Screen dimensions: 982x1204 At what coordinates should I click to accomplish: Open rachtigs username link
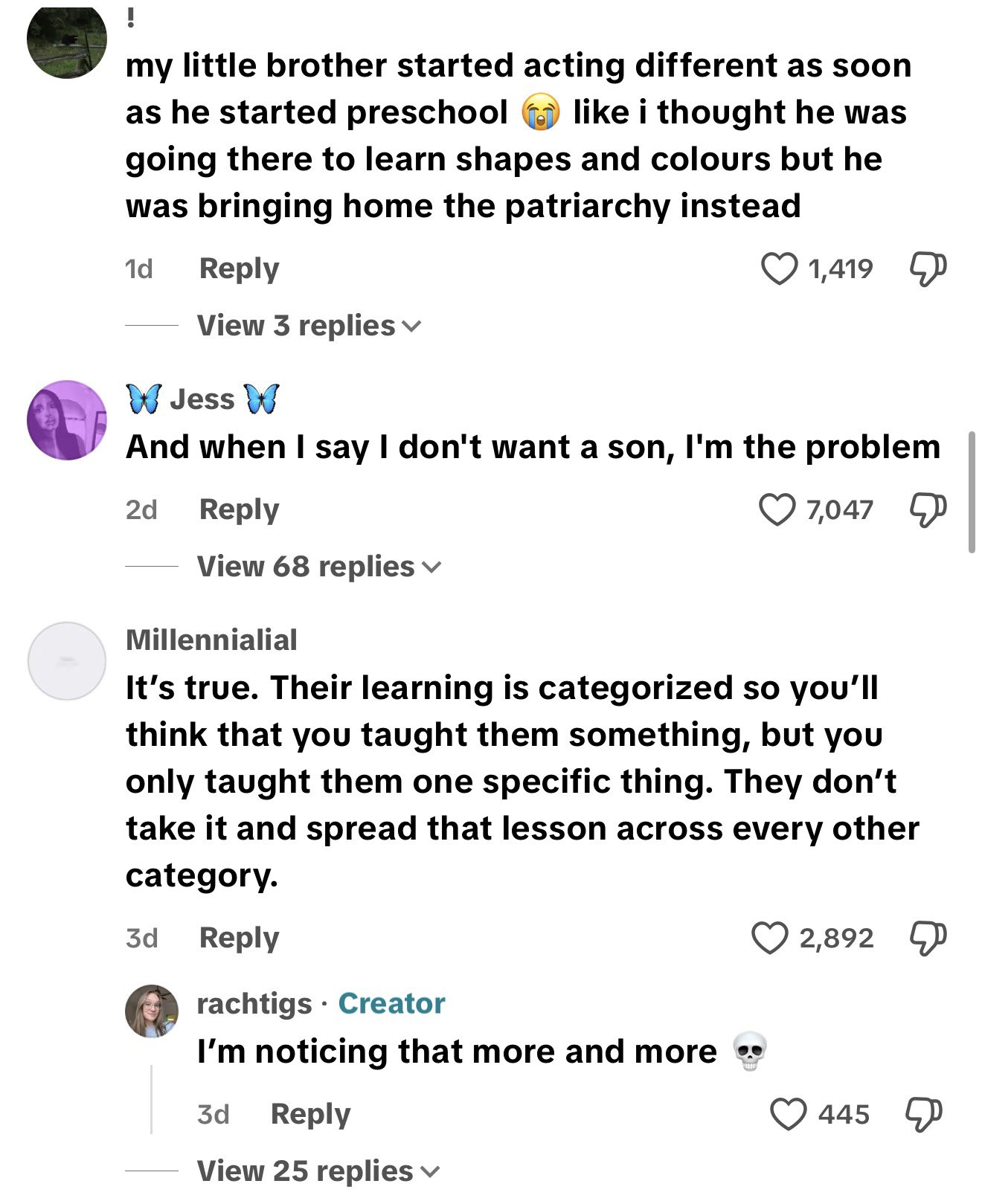[254, 1004]
